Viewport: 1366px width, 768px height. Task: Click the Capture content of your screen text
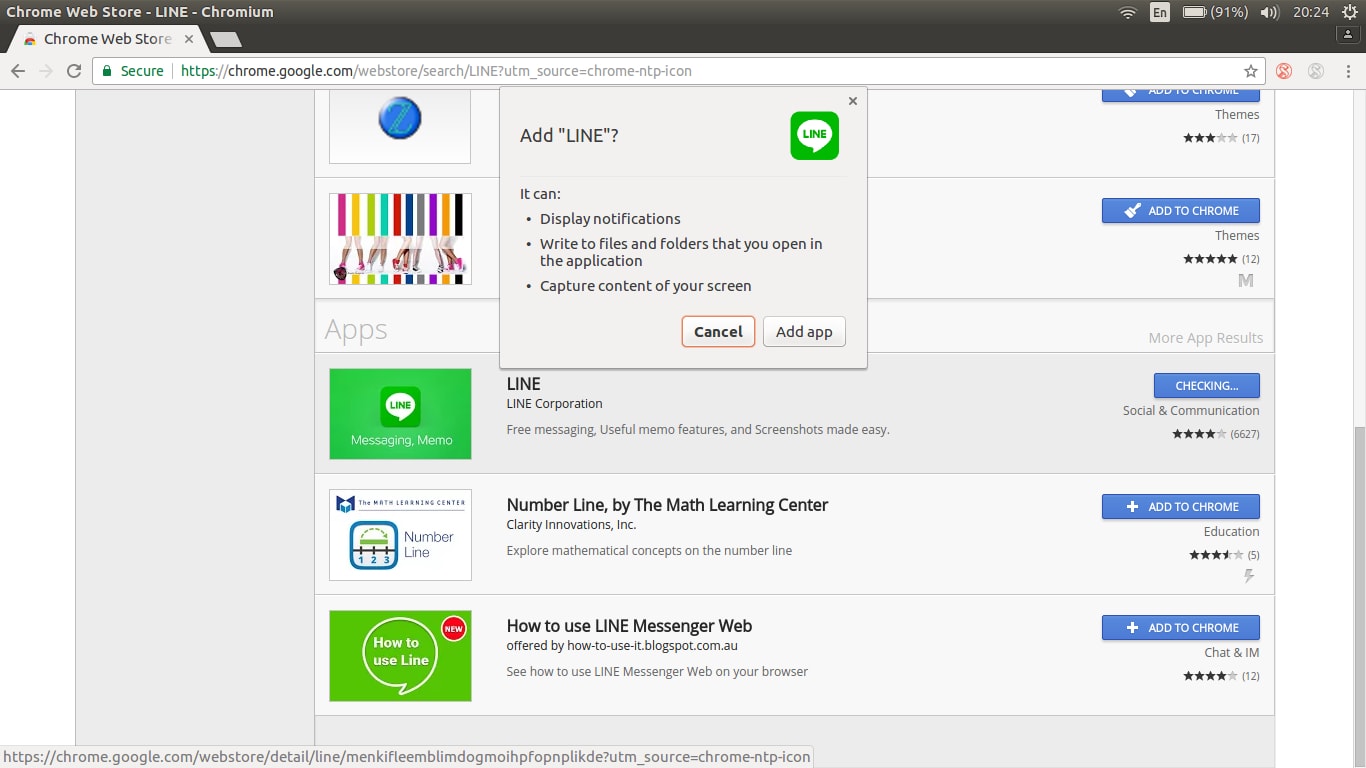645,286
